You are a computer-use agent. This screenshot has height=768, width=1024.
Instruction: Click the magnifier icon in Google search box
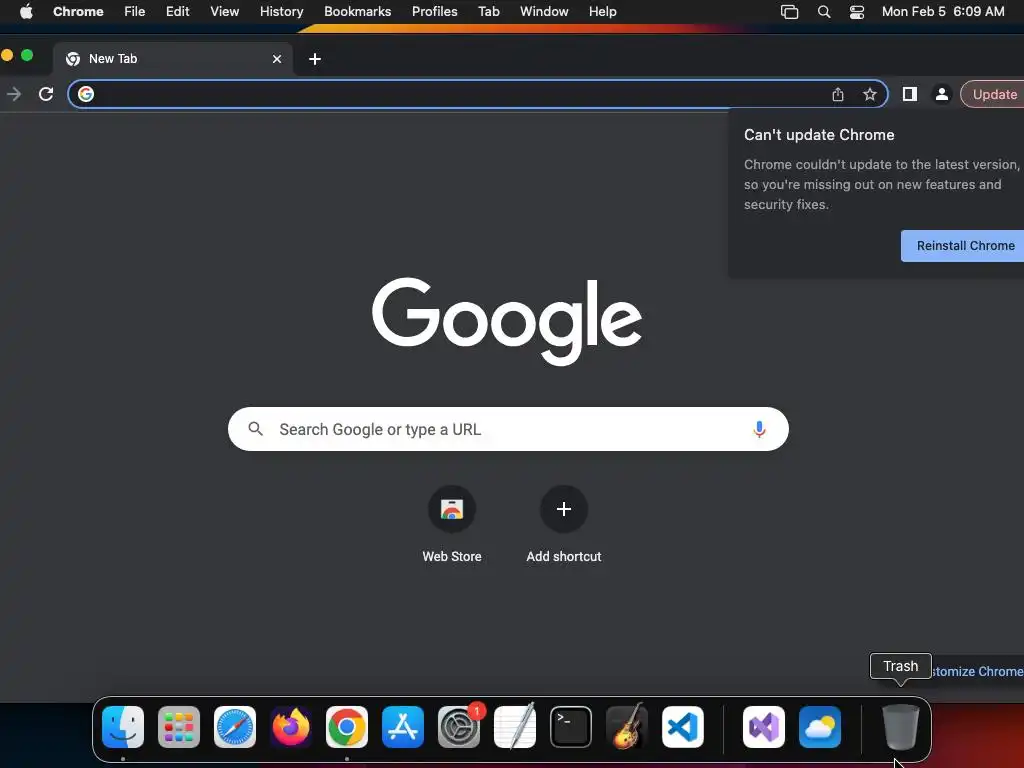click(x=255, y=428)
